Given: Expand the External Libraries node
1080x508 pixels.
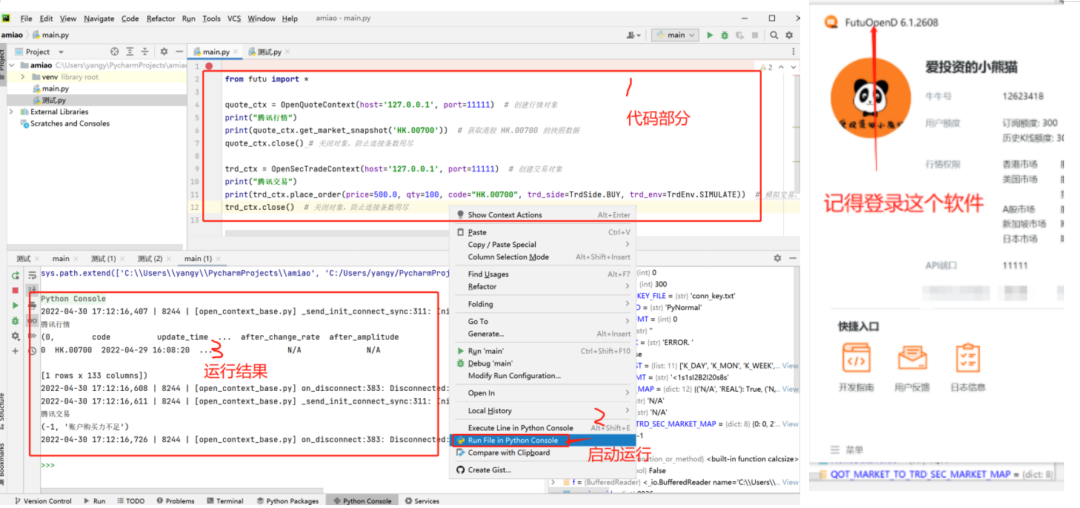Looking at the screenshot, I should pyautogui.click(x=11, y=112).
